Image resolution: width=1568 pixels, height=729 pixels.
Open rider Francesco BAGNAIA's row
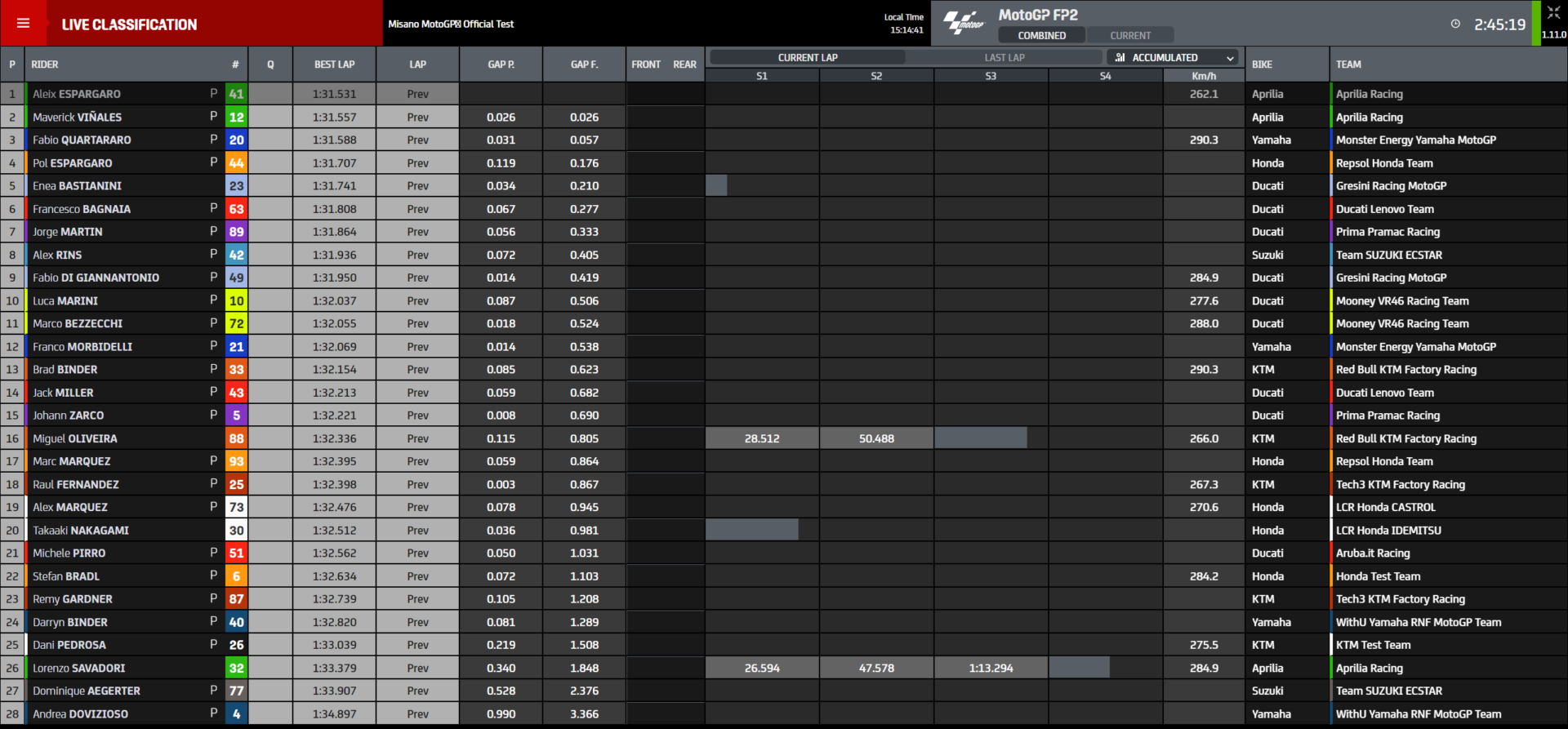(x=82, y=209)
